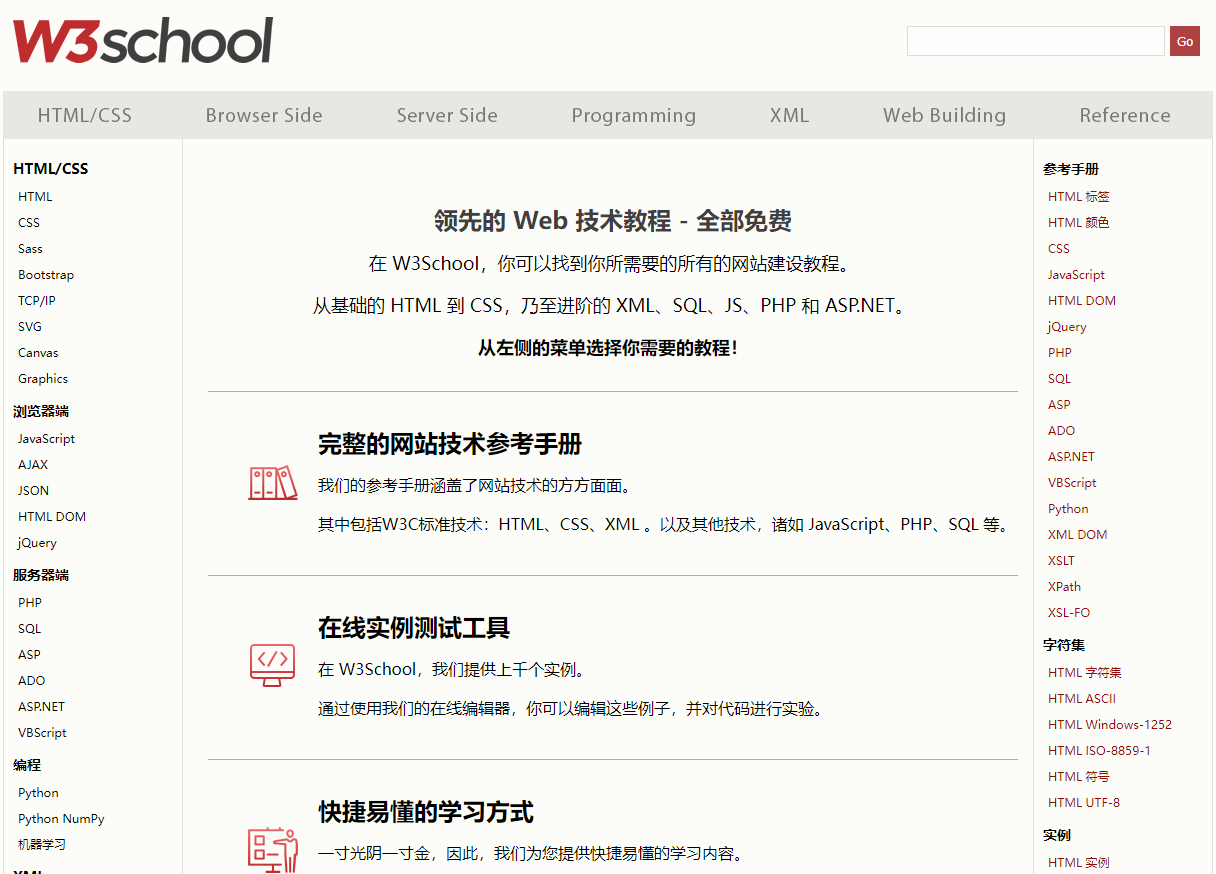Click the search input field
Screen dimensions: 1216x874
tap(1036, 41)
